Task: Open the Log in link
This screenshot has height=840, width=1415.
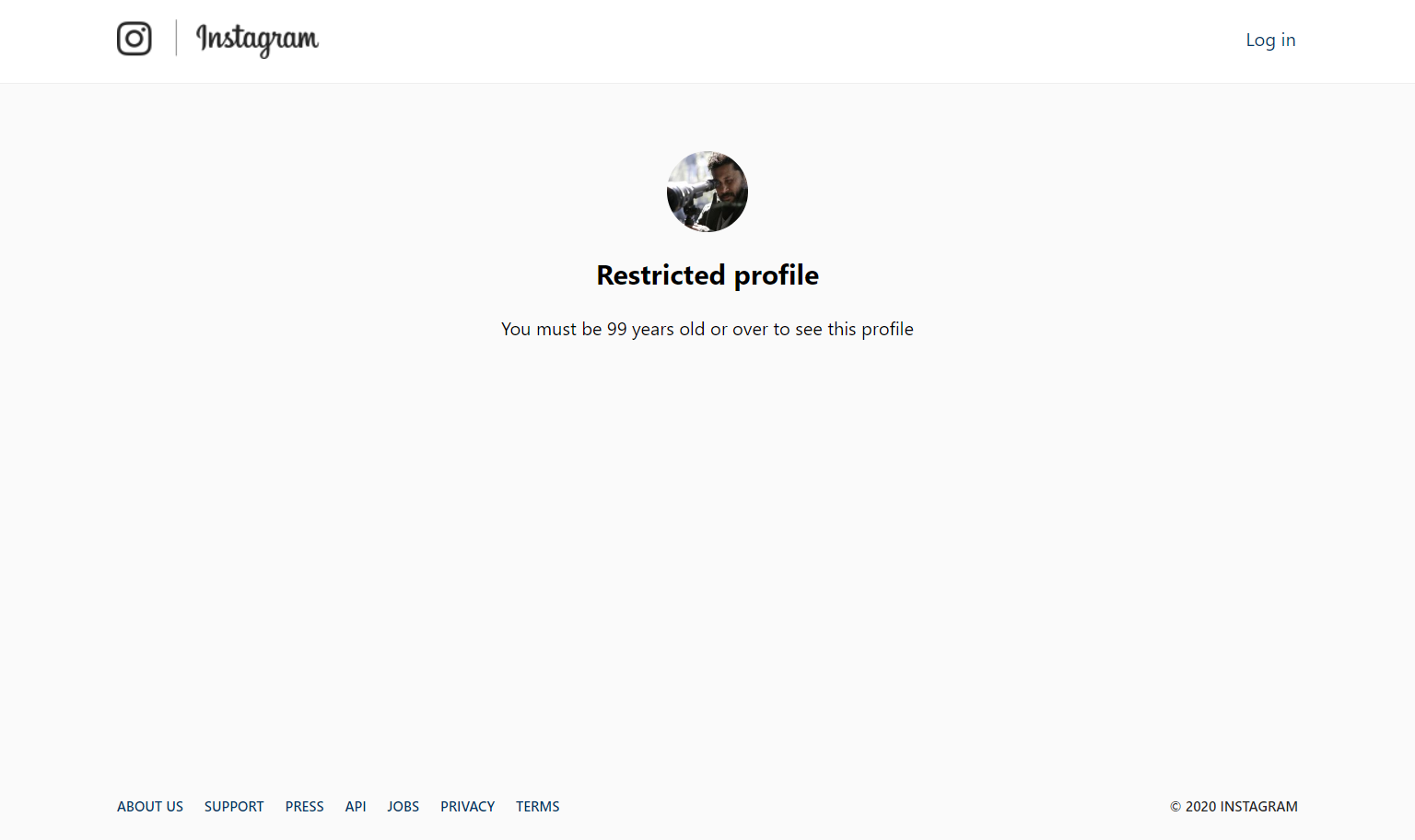Action: pyautogui.click(x=1270, y=40)
